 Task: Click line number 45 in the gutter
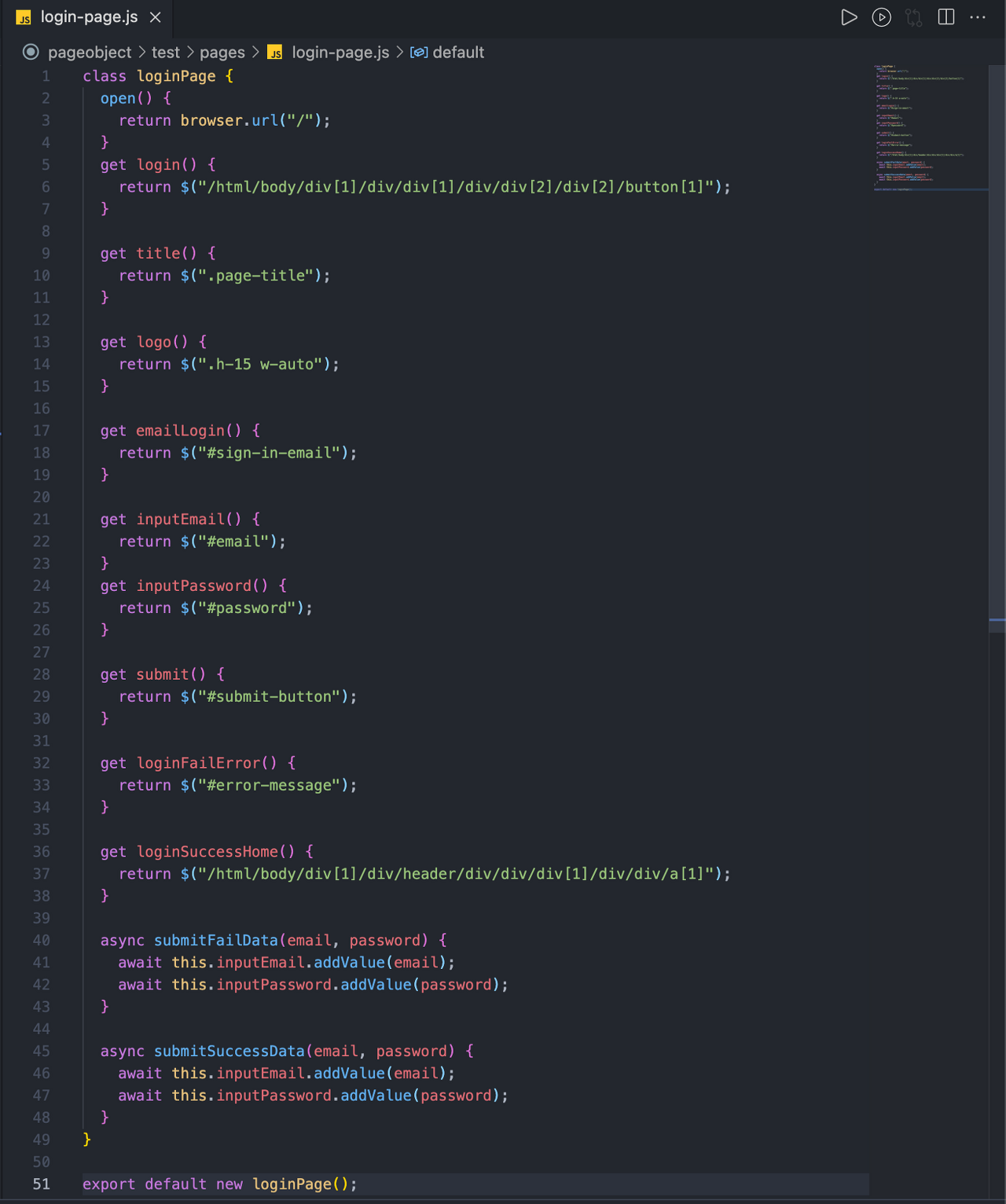click(x=41, y=1051)
